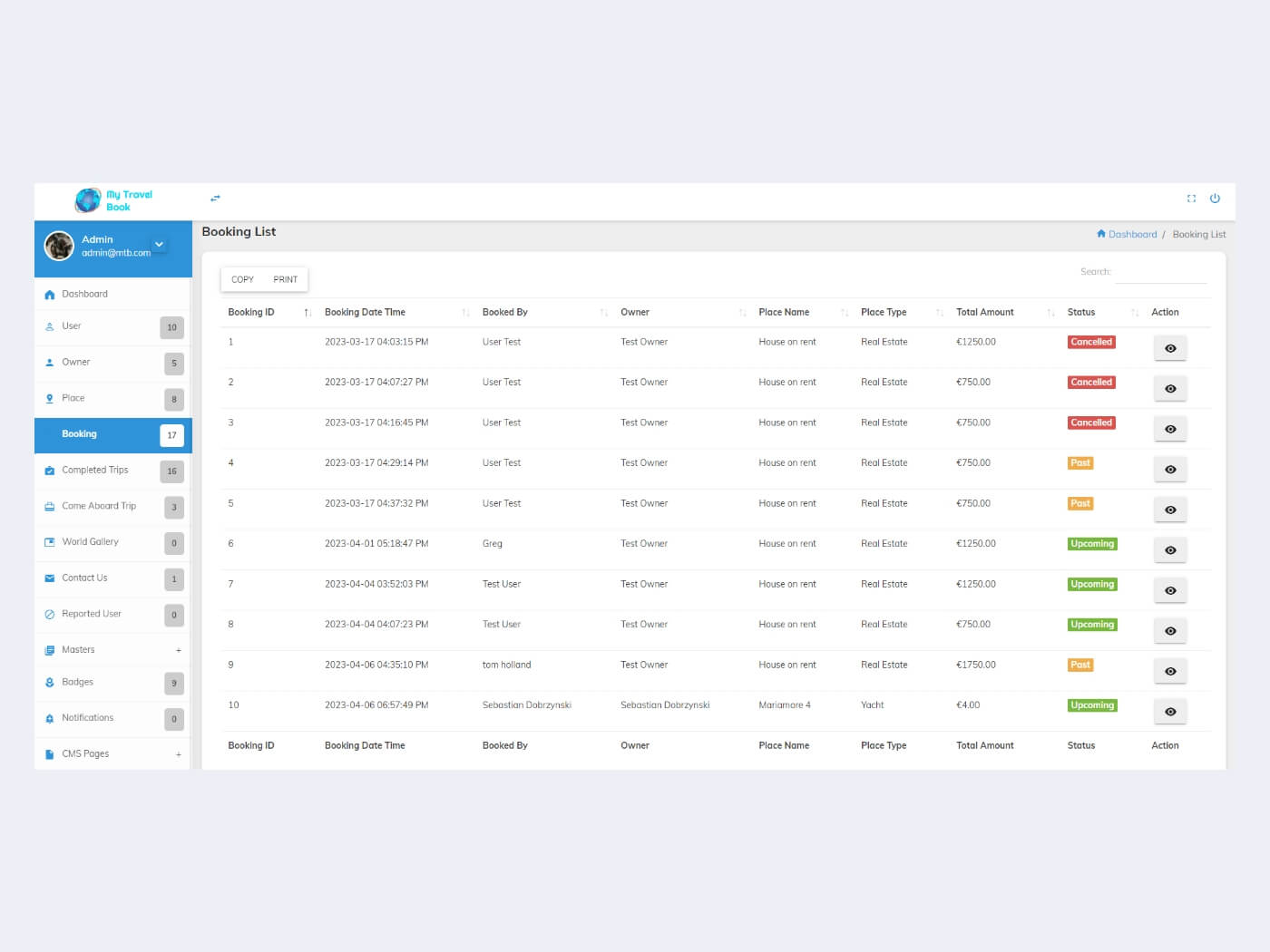This screenshot has height=952, width=1270.
Task: Go to World Gallery sidebar item
Action: tap(91, 542)
